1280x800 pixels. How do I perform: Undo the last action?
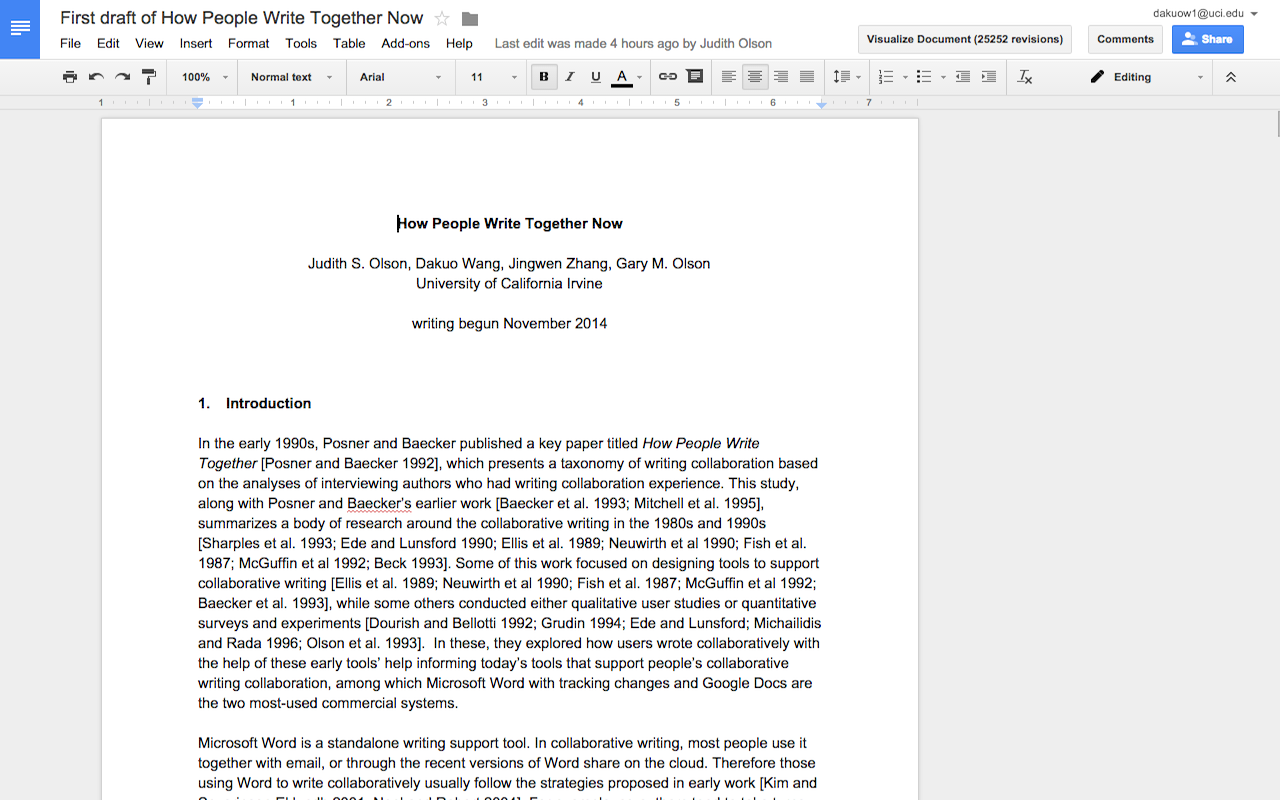point(96,77)
